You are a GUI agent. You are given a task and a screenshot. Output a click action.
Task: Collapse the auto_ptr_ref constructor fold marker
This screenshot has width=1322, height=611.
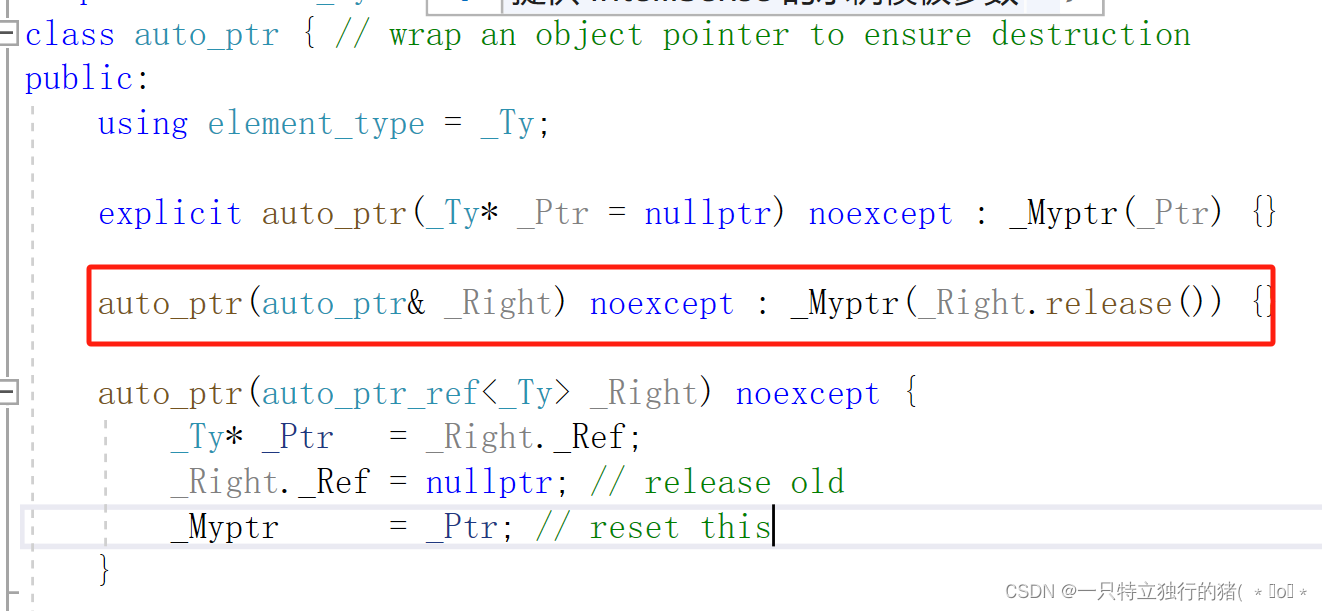[7, 392]
